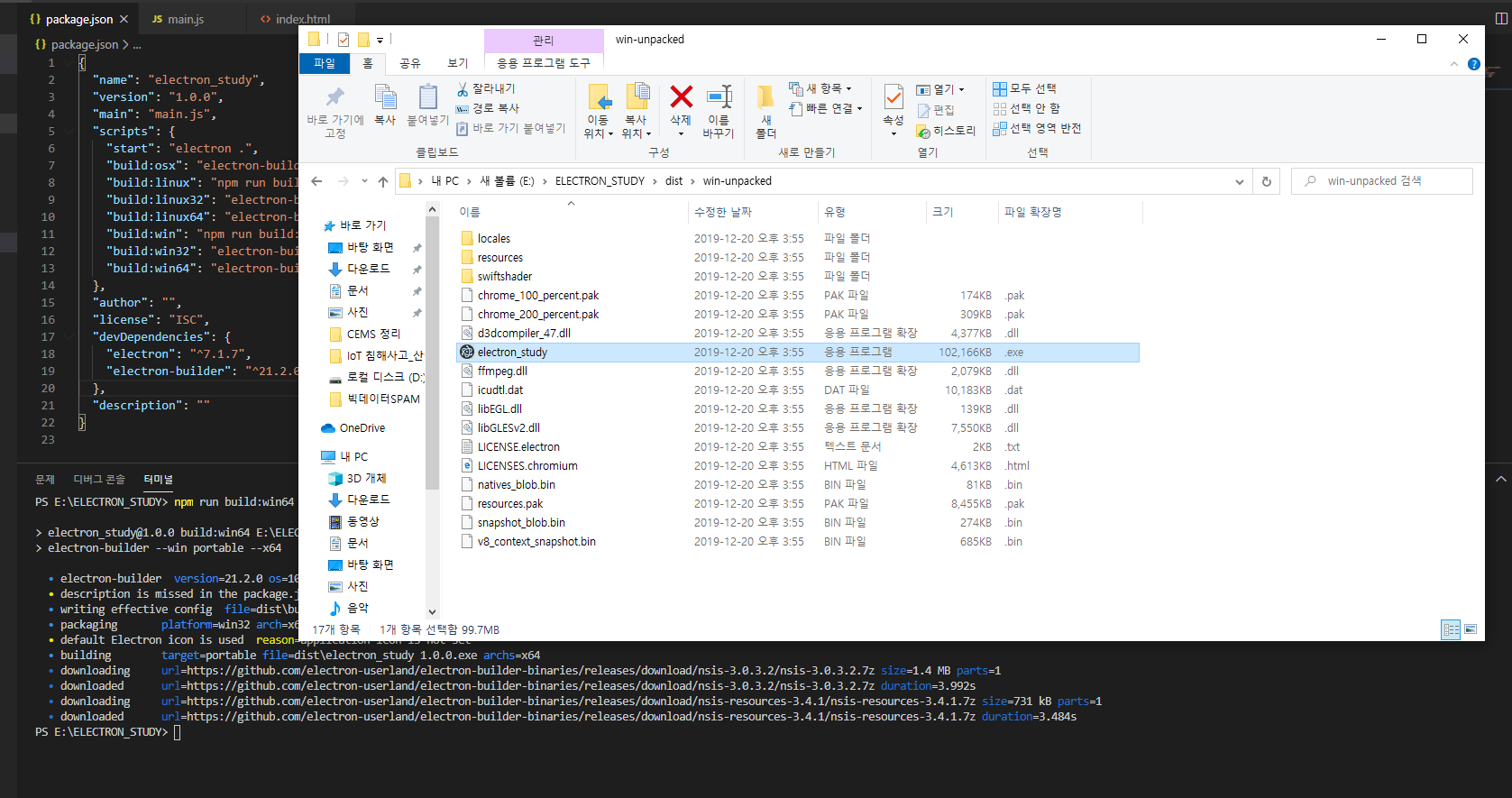Click the Refresh button by address bar

(1266, 181)
